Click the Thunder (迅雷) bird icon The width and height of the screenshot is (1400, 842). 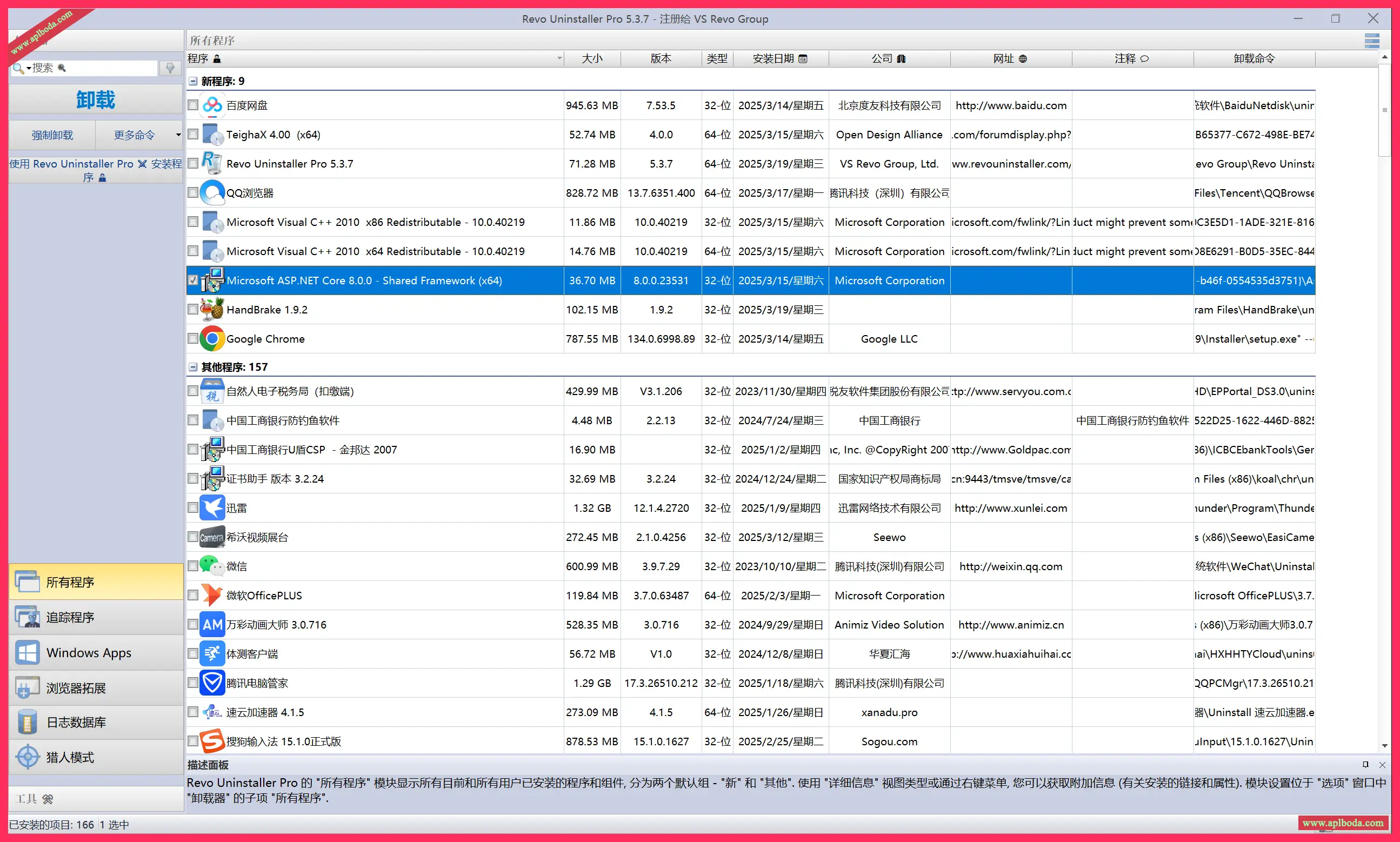212,508
